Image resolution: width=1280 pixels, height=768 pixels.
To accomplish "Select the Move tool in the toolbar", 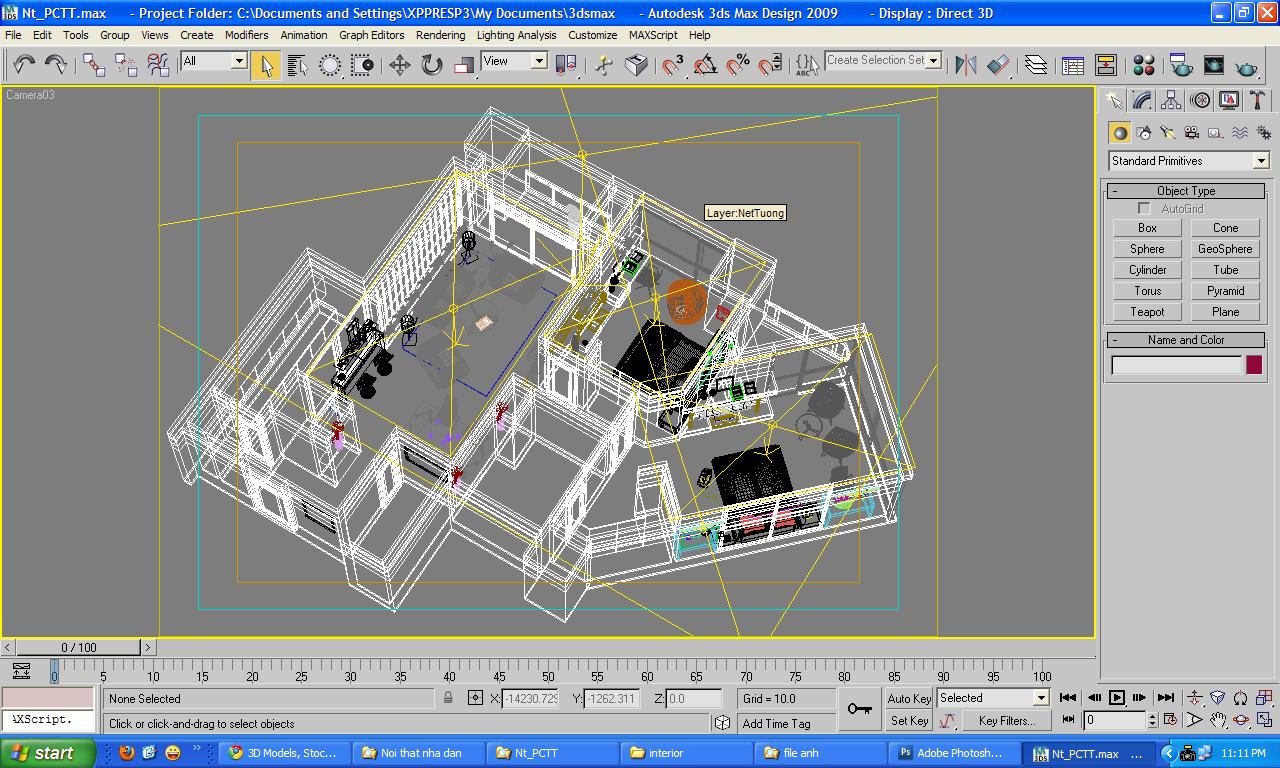I will click(400, 64).
